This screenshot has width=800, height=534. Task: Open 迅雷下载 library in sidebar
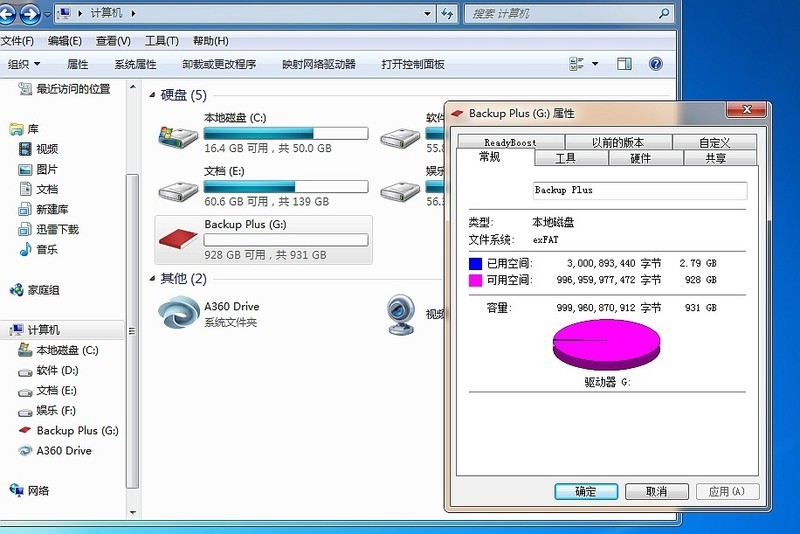(56, 229)
